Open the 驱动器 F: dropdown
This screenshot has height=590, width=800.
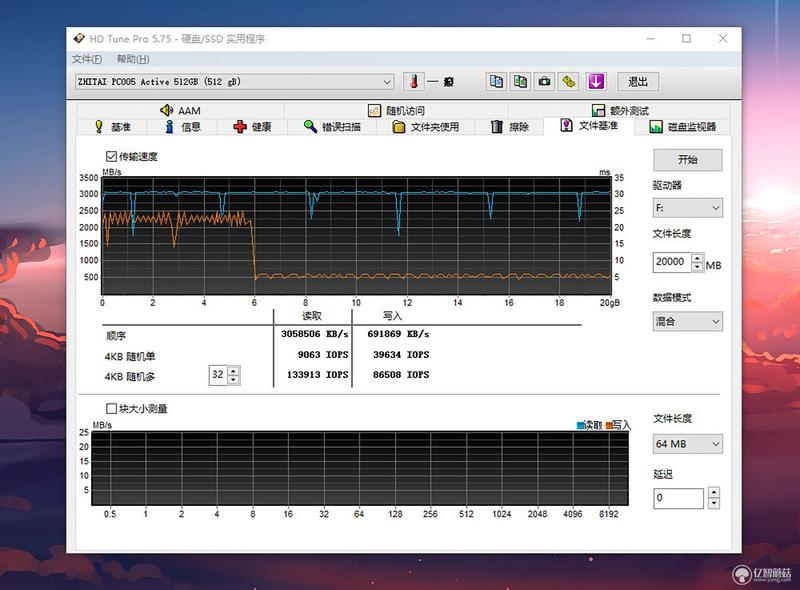pos(687,208)
